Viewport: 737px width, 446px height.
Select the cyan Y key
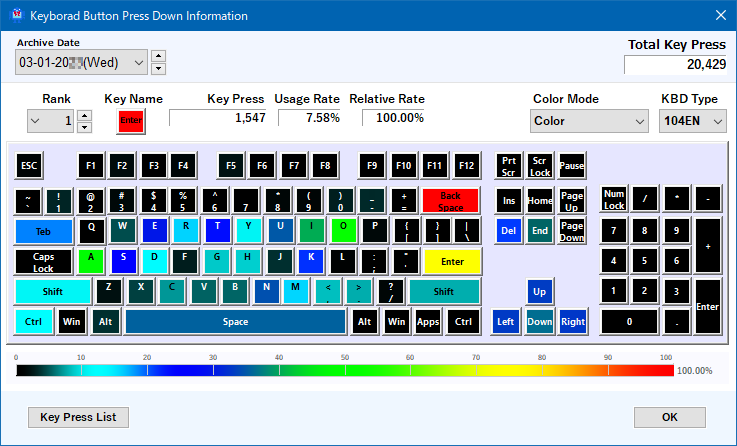coord(249,231)
